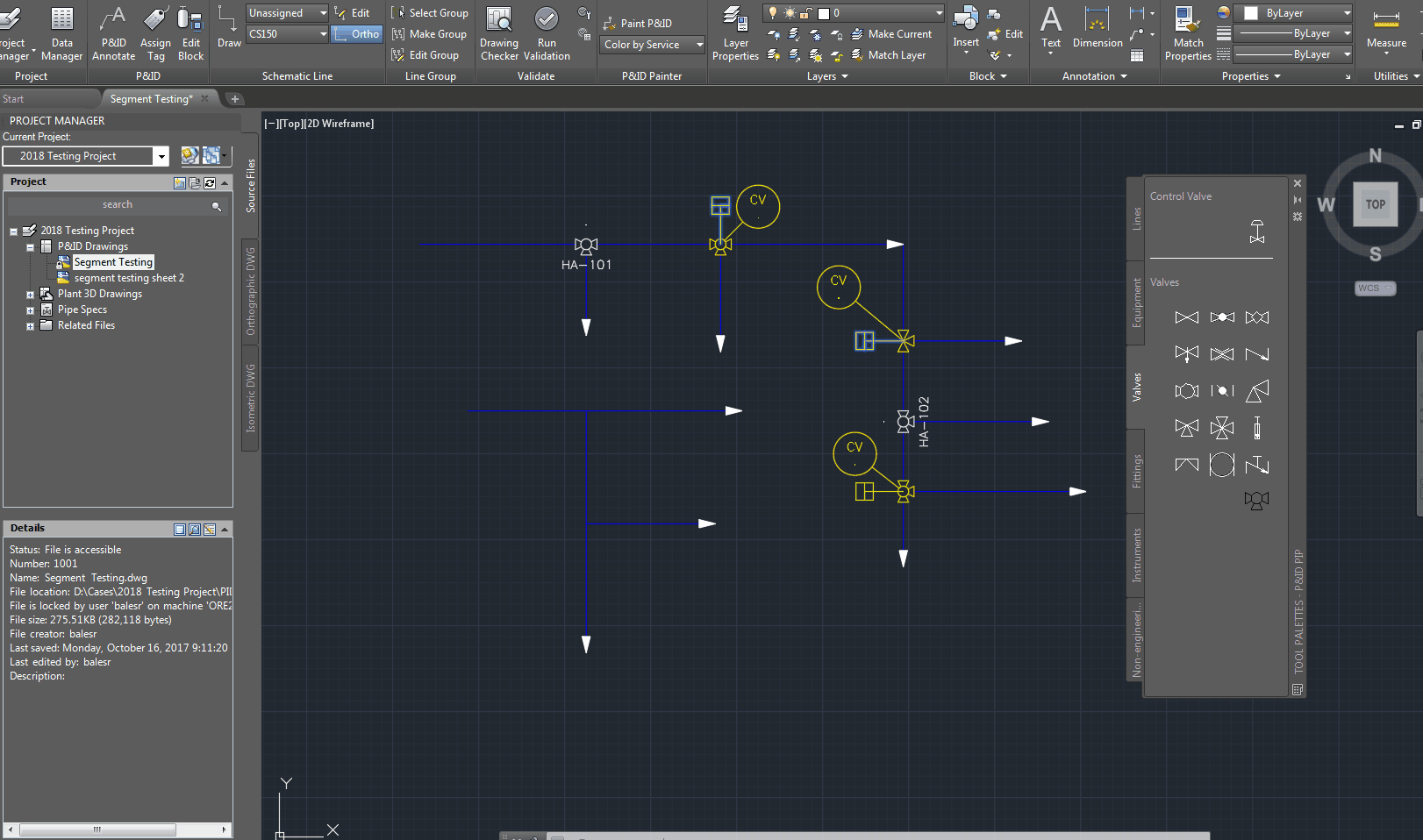Click the Assign Tag icon

[x=155, y=19]
